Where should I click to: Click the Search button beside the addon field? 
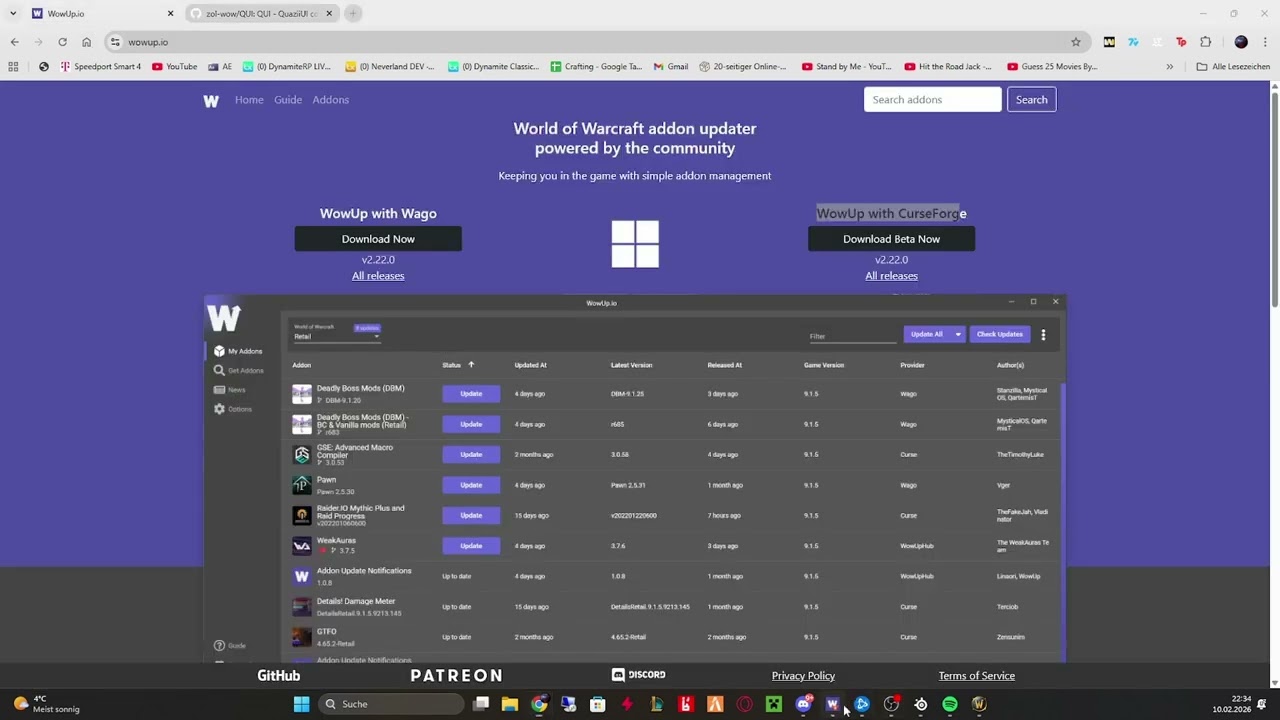tap(1031, 100)
